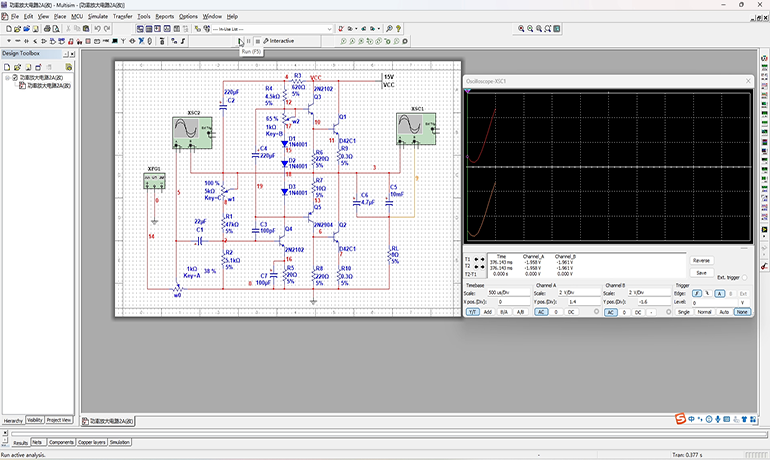The height and width of the screenshot is (460, 770).
Task: Switch to the Visibility tab
Action: coord(34,420)
